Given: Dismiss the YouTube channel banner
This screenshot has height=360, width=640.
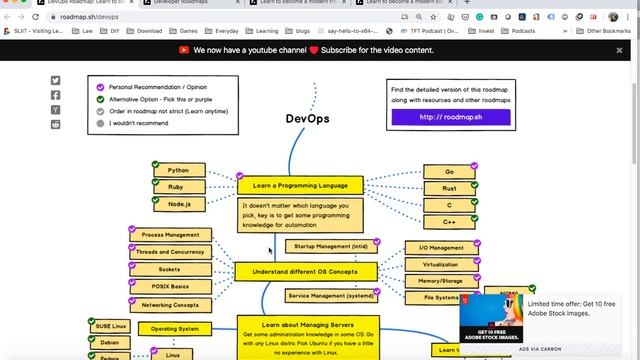Looking at the screenshot, I should pyautogui.click(x=619, y=50).
